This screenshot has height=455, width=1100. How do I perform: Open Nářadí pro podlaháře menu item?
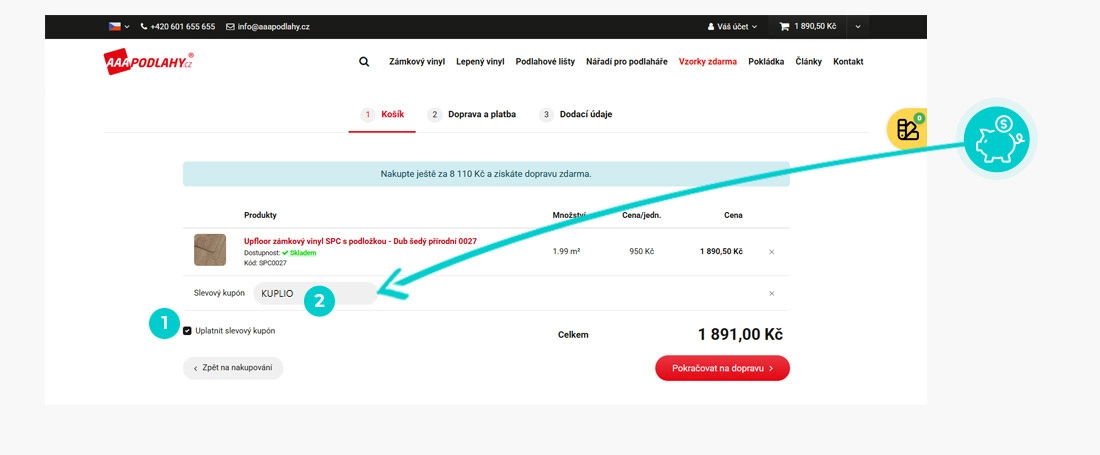(x=626, y=62)
